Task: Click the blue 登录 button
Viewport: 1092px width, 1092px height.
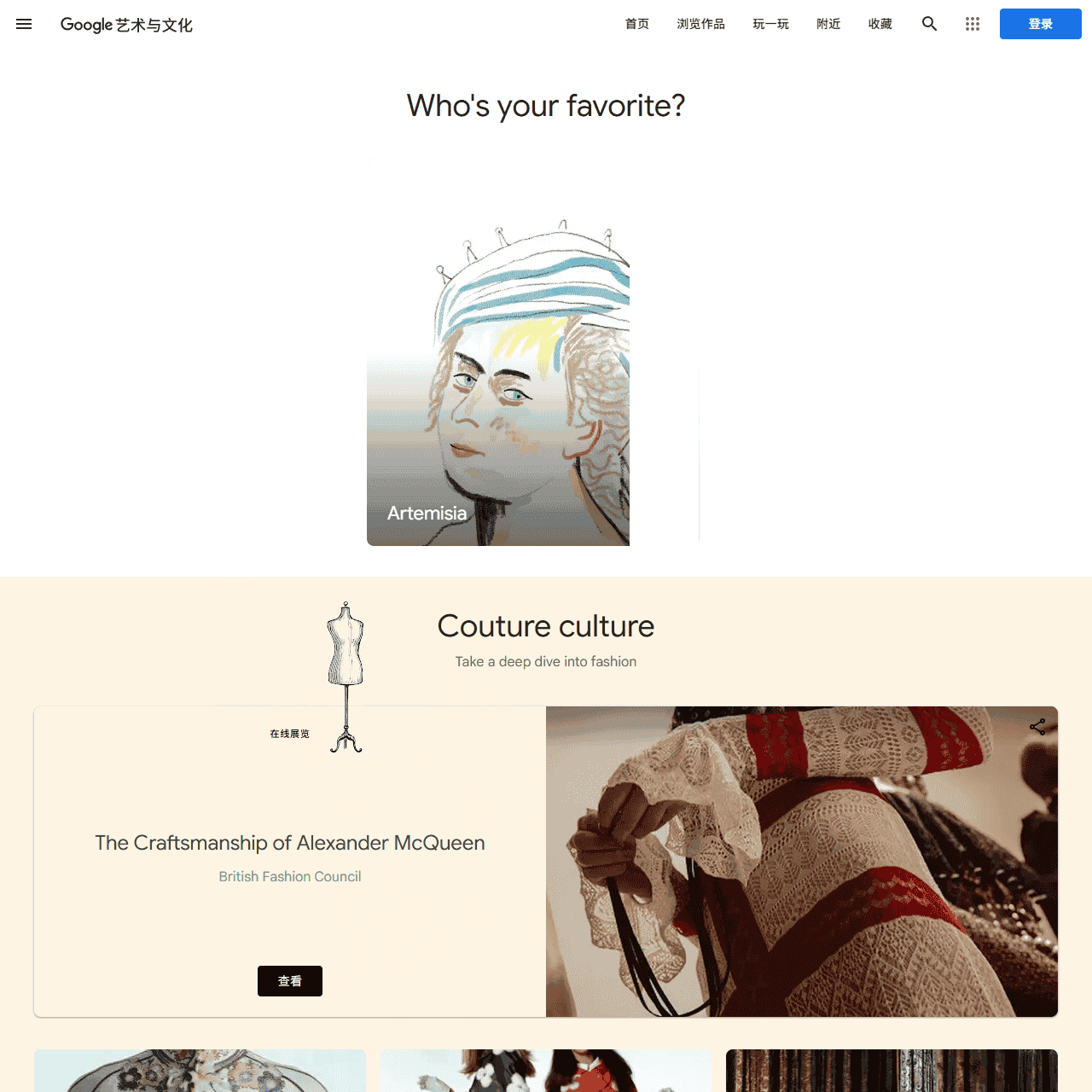Action: point(1041,24)
